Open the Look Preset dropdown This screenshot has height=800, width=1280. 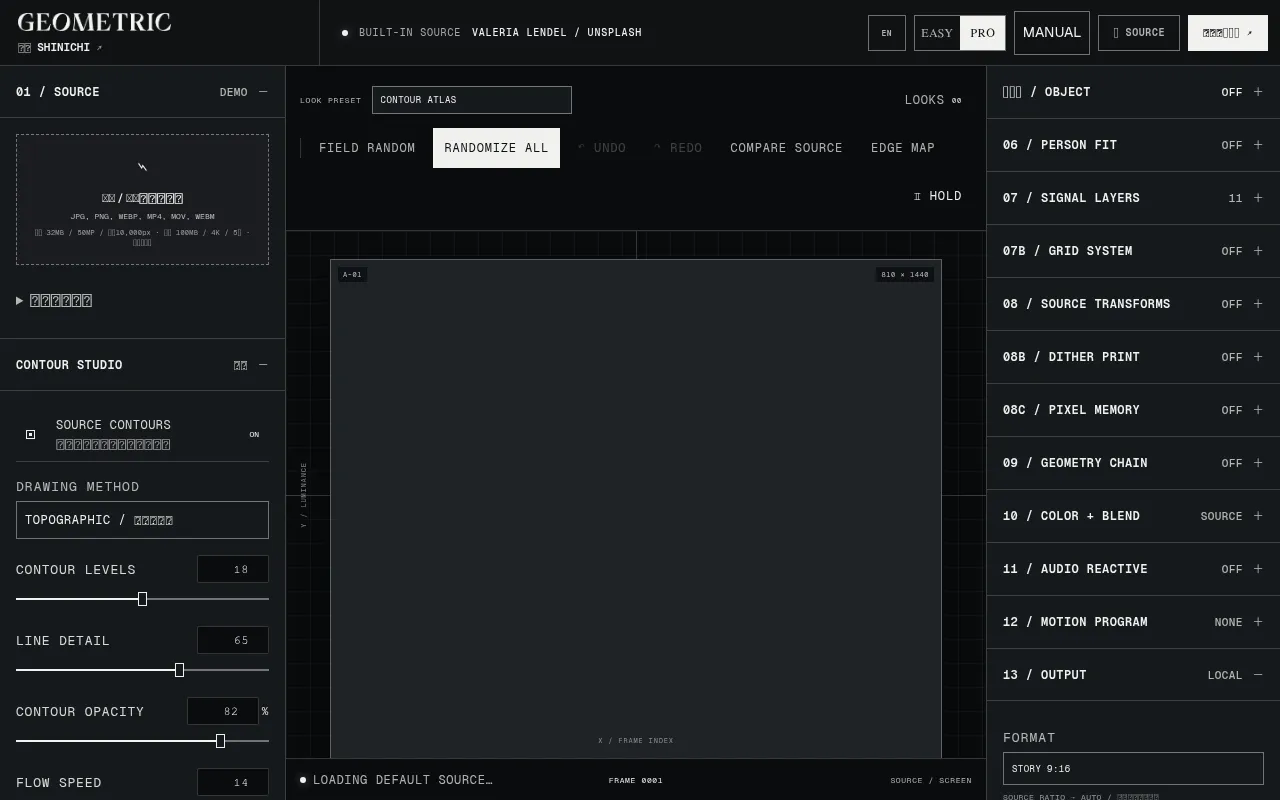pyautogui.click(x=472, y=100)
